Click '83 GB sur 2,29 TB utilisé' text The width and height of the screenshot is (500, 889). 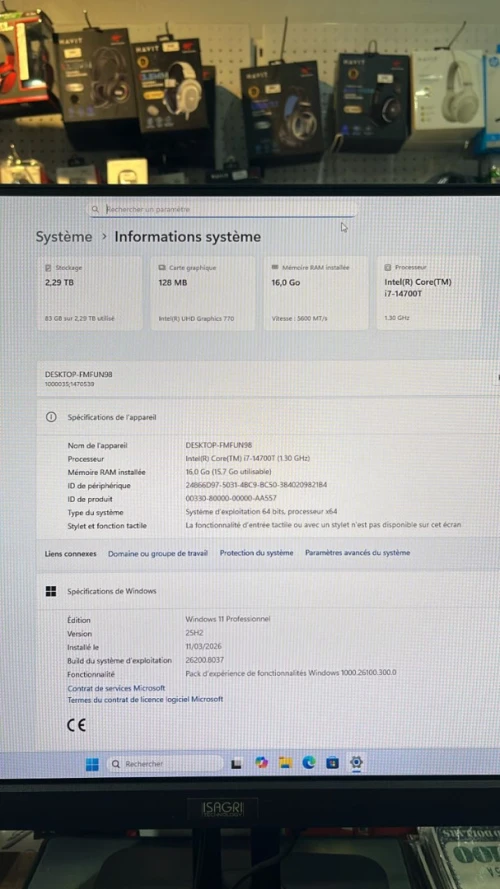point(79,319)
